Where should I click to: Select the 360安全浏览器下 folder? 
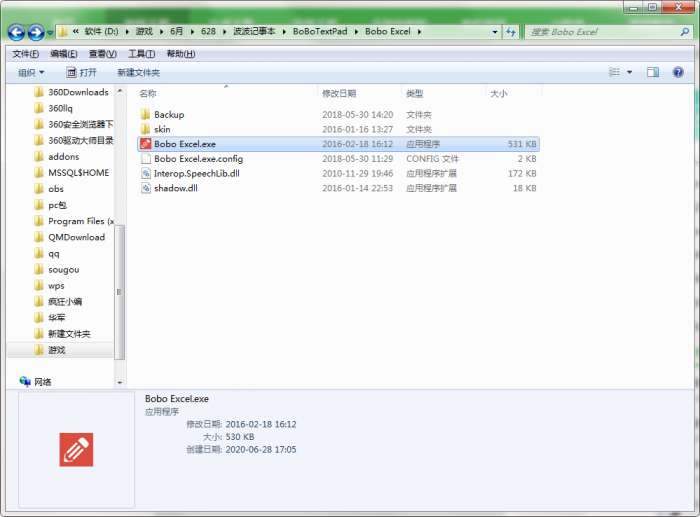[74, 125]
